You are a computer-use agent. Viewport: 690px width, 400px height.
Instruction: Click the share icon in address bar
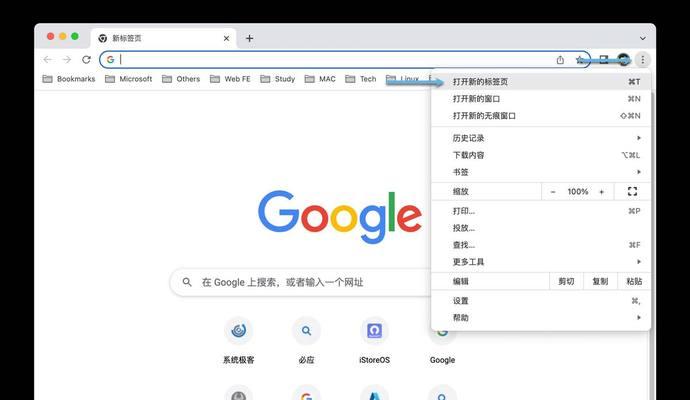coord(560,60)
